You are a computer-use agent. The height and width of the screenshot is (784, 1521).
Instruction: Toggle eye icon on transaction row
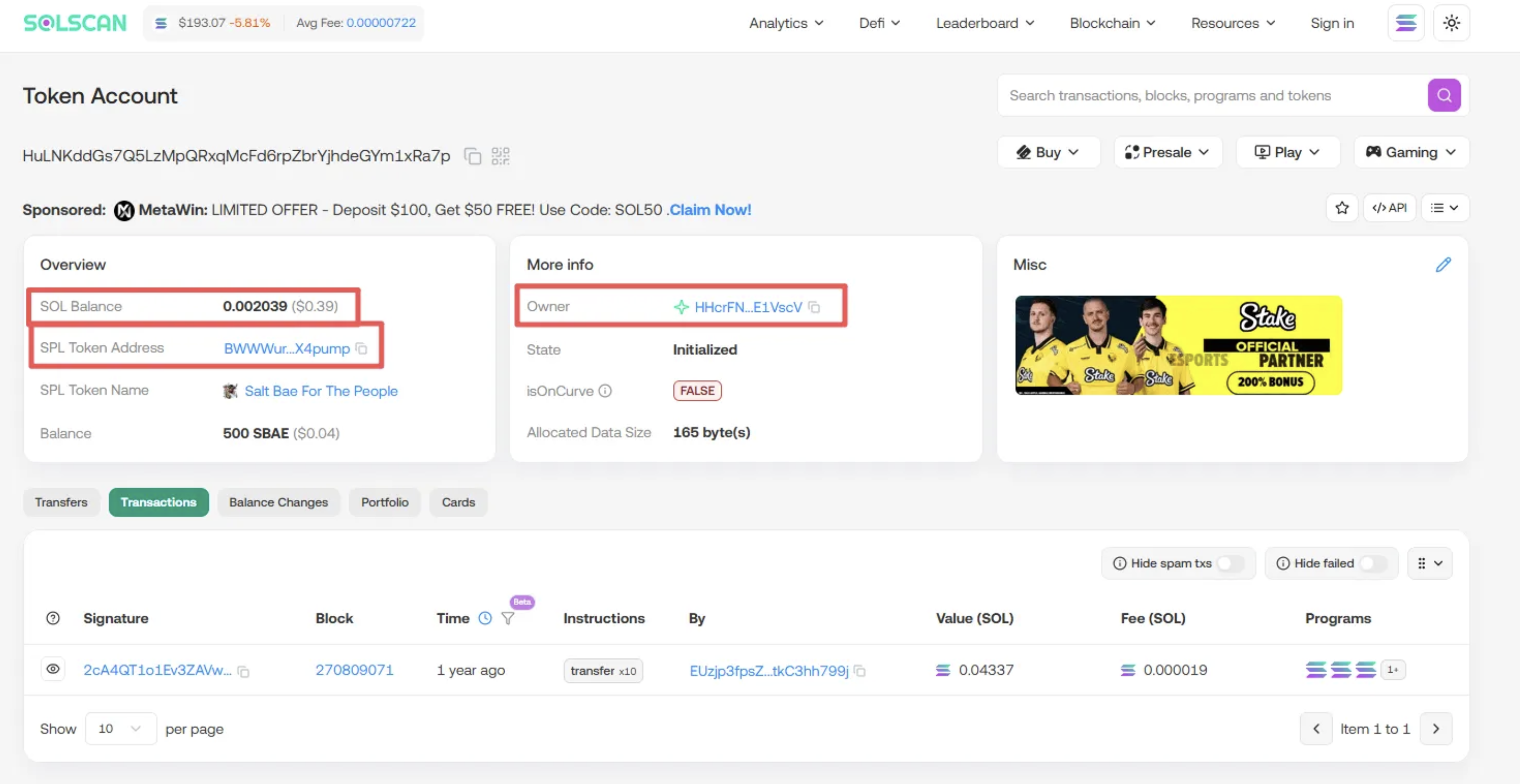[x=53, y=670]
